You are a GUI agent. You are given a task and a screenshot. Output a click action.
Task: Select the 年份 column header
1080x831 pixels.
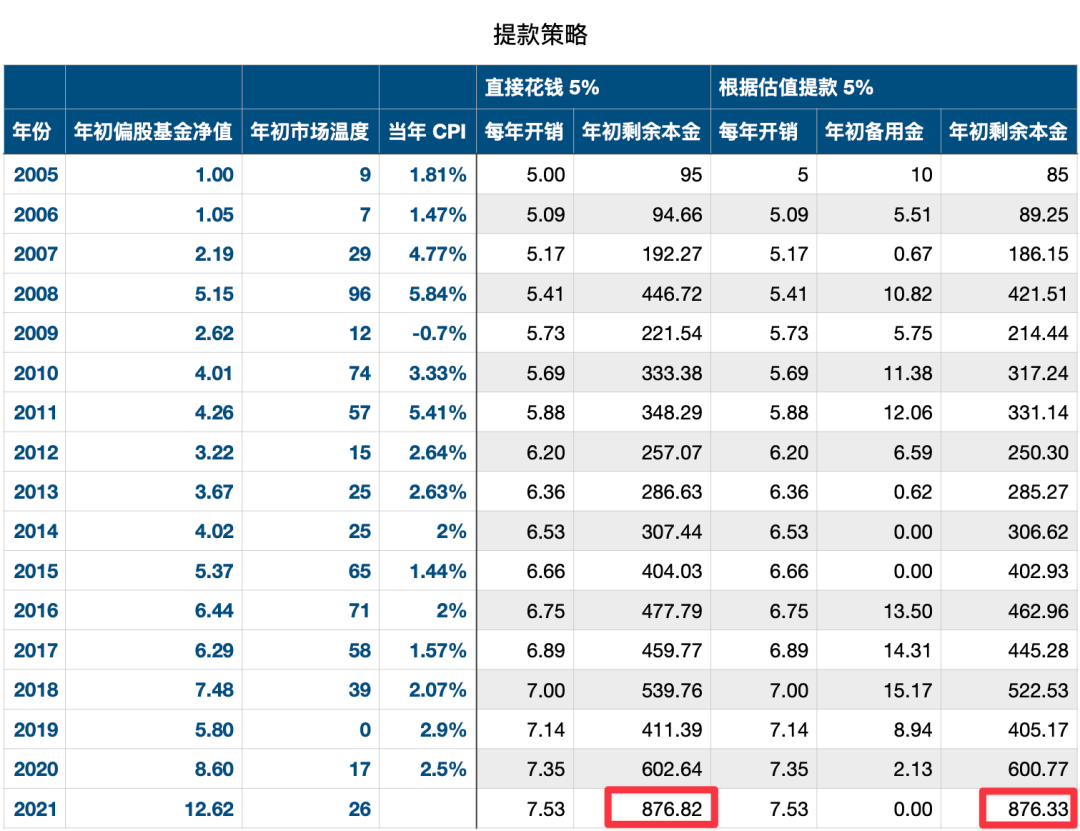34,131
